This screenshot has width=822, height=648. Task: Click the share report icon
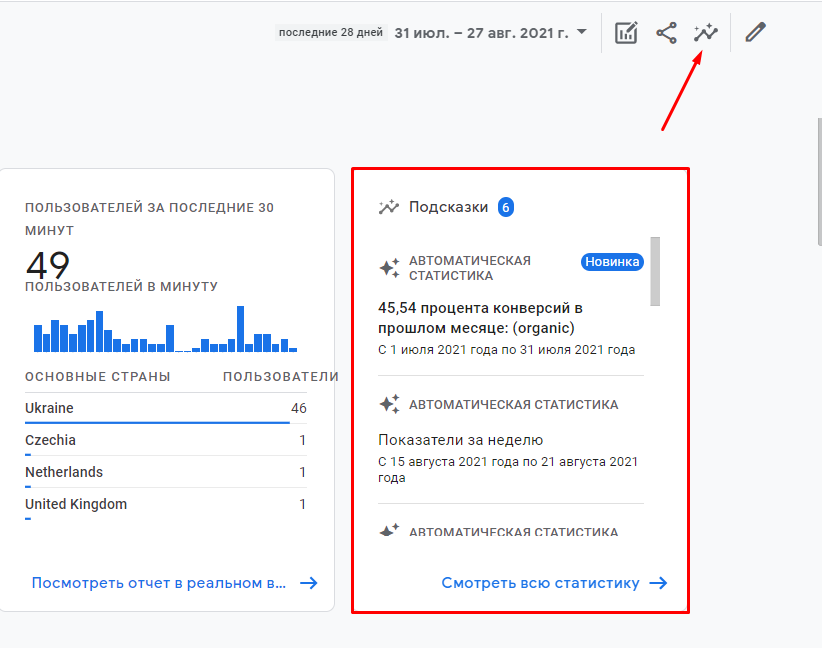666,32
